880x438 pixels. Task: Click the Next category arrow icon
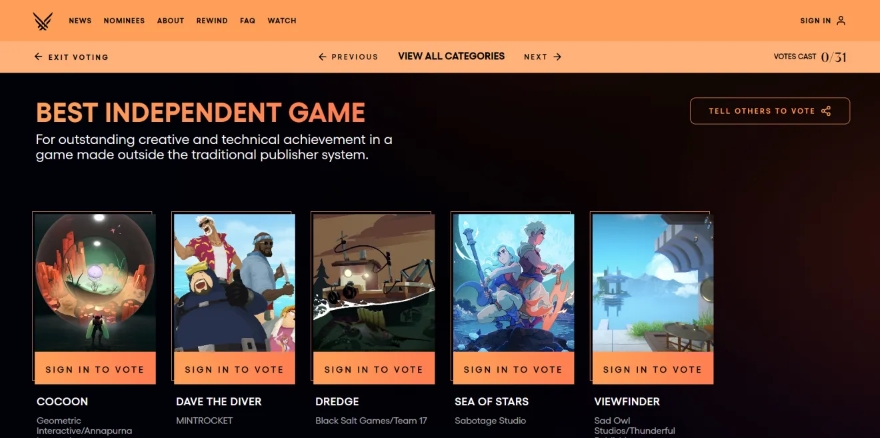(557, 57)
